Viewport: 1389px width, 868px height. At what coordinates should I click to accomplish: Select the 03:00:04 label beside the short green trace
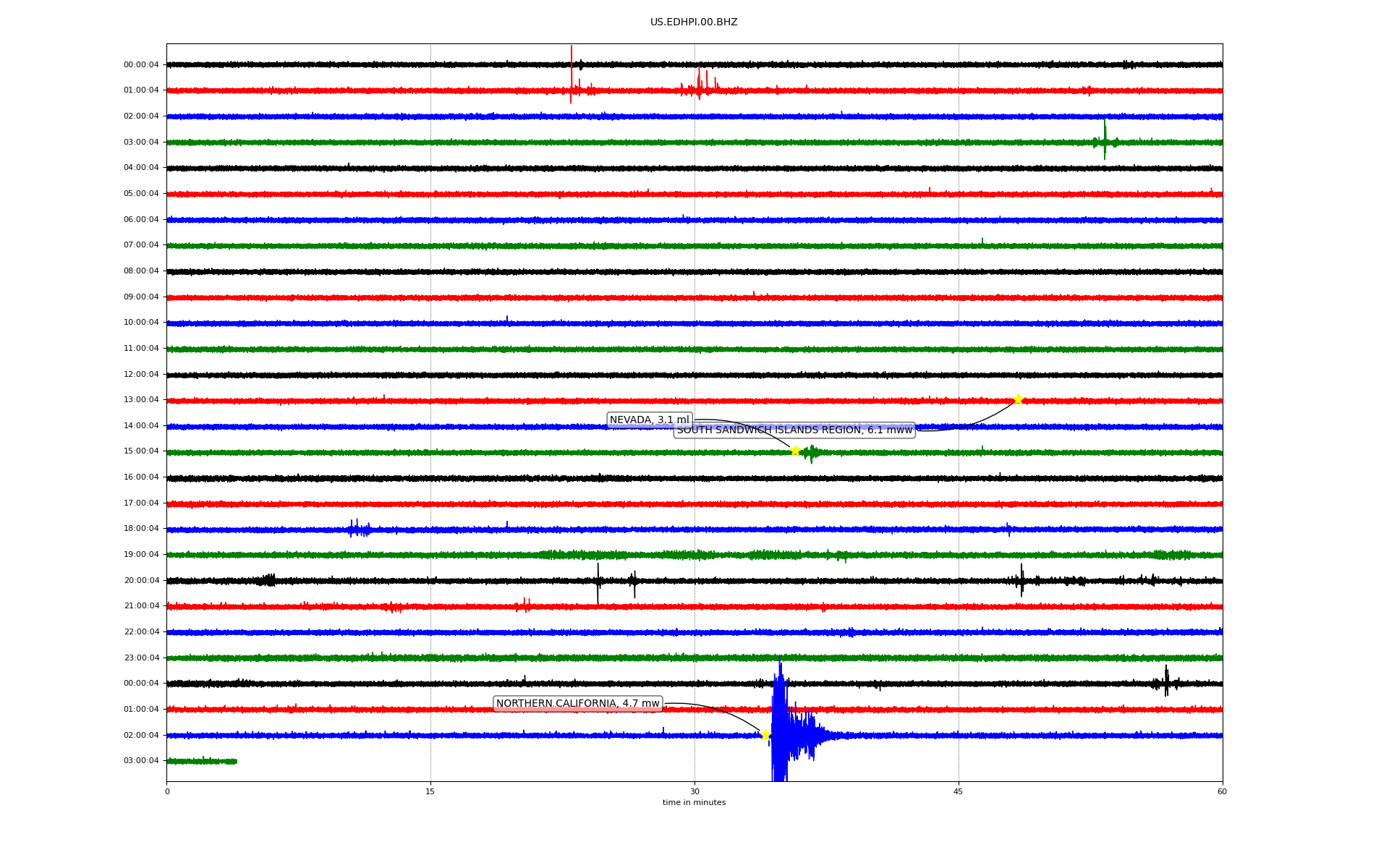tap(141, 761)
